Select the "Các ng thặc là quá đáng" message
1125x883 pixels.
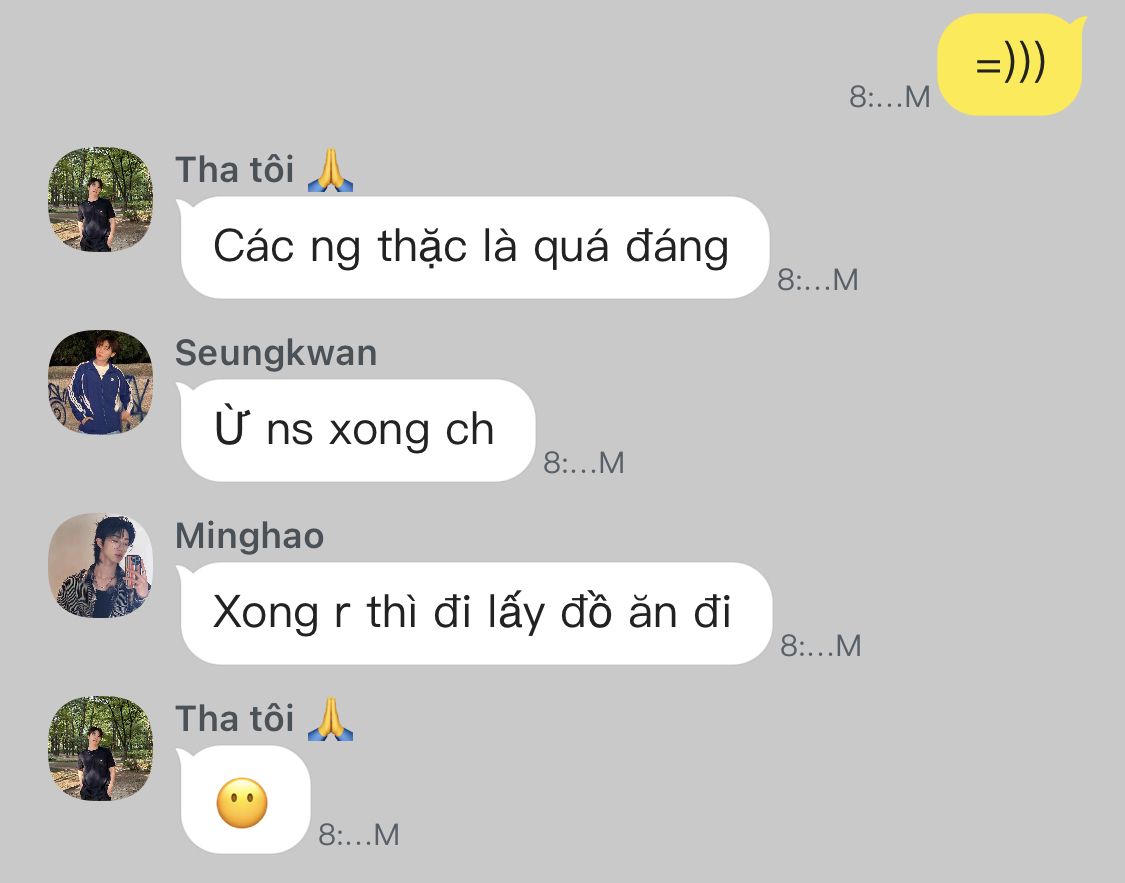[473, 247]
